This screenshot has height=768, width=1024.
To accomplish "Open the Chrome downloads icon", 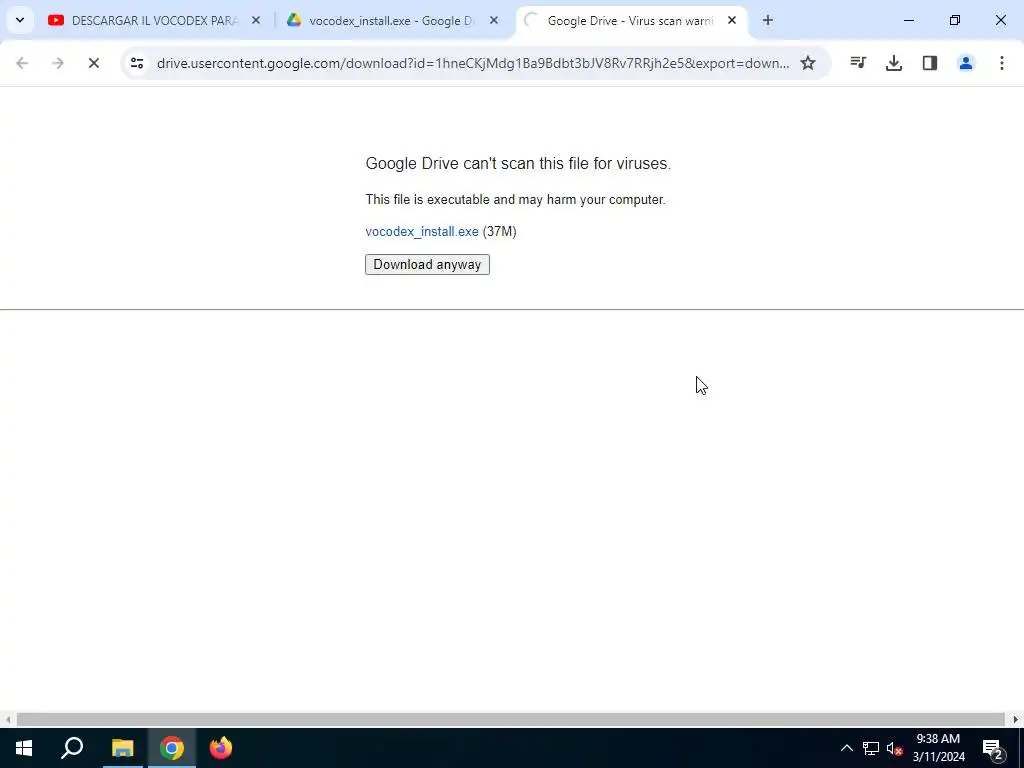I will pos(894,63).
